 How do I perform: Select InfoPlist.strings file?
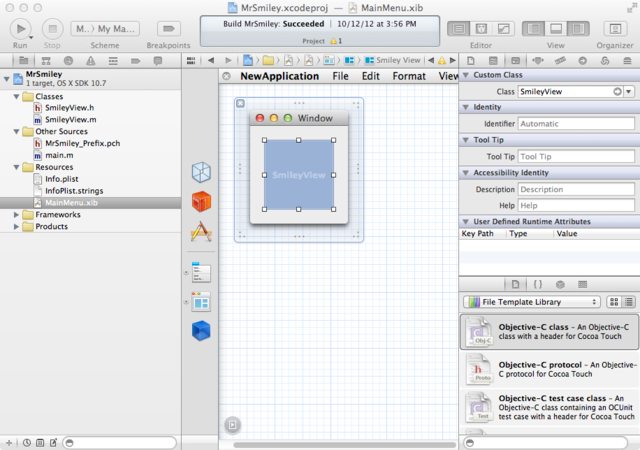pos(74,191)
